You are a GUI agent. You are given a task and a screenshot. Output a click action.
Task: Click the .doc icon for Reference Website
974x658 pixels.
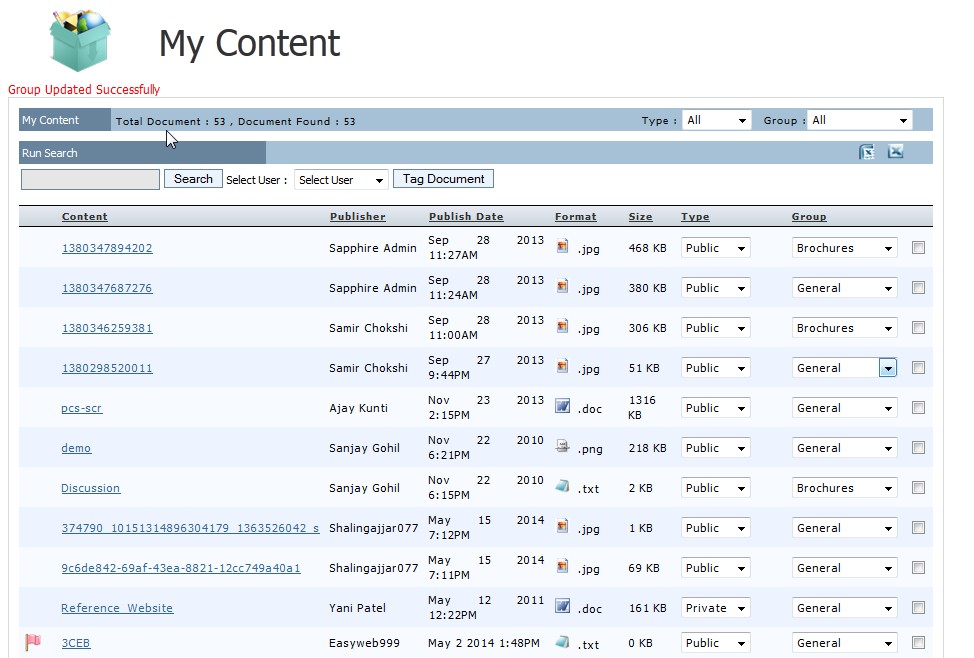[x=563, y=606]
